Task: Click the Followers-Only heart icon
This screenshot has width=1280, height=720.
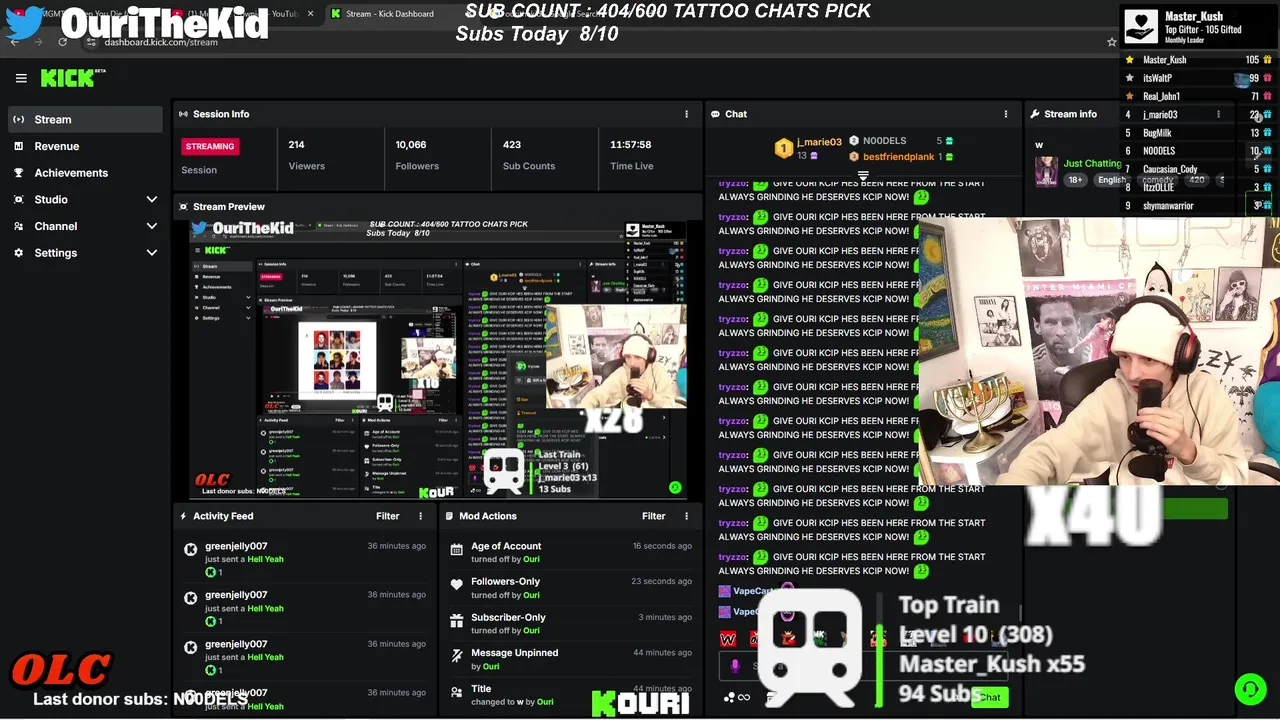Action: point(457,585)
